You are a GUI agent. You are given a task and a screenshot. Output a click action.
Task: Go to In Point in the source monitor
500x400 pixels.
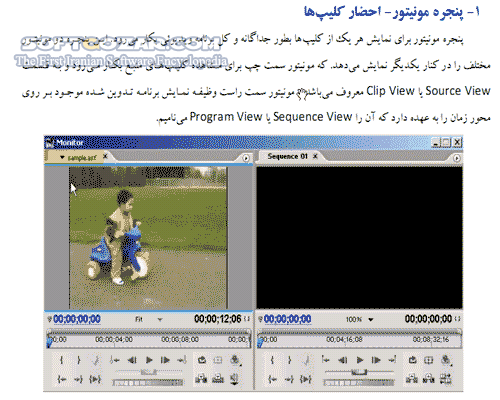pos(62,379)
